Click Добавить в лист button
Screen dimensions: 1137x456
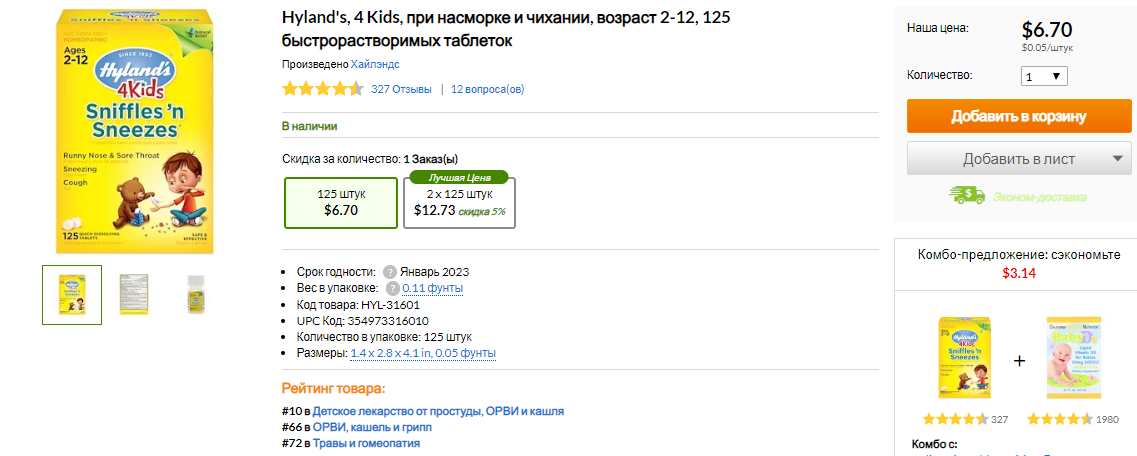pyautogui.click(x=1004, y=158)
